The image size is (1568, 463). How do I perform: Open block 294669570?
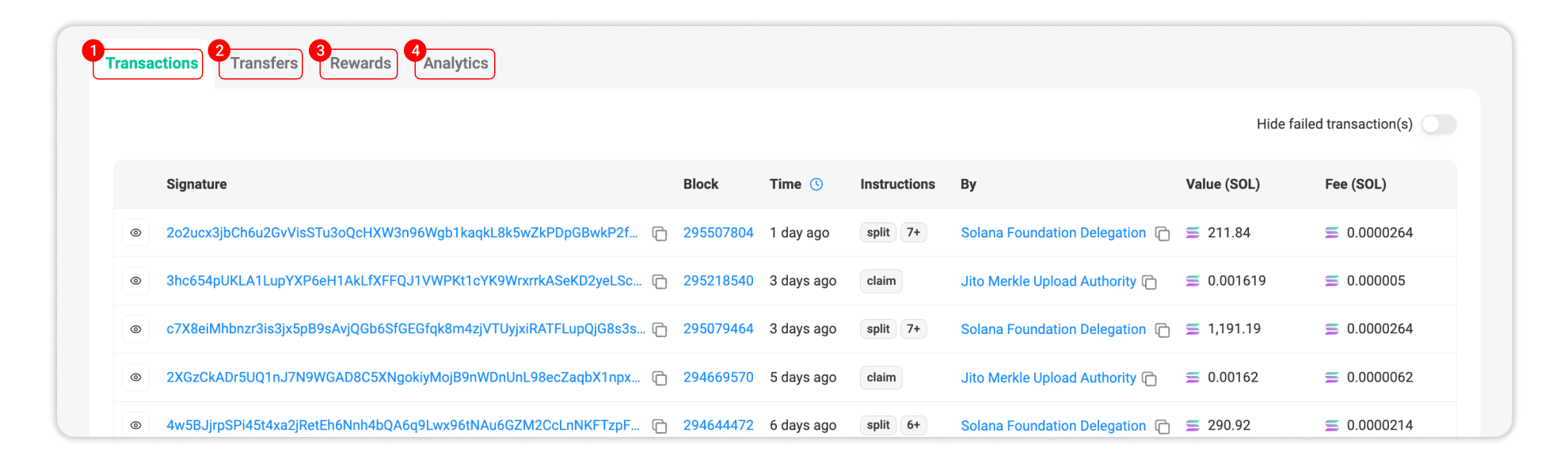coord(718,378)
